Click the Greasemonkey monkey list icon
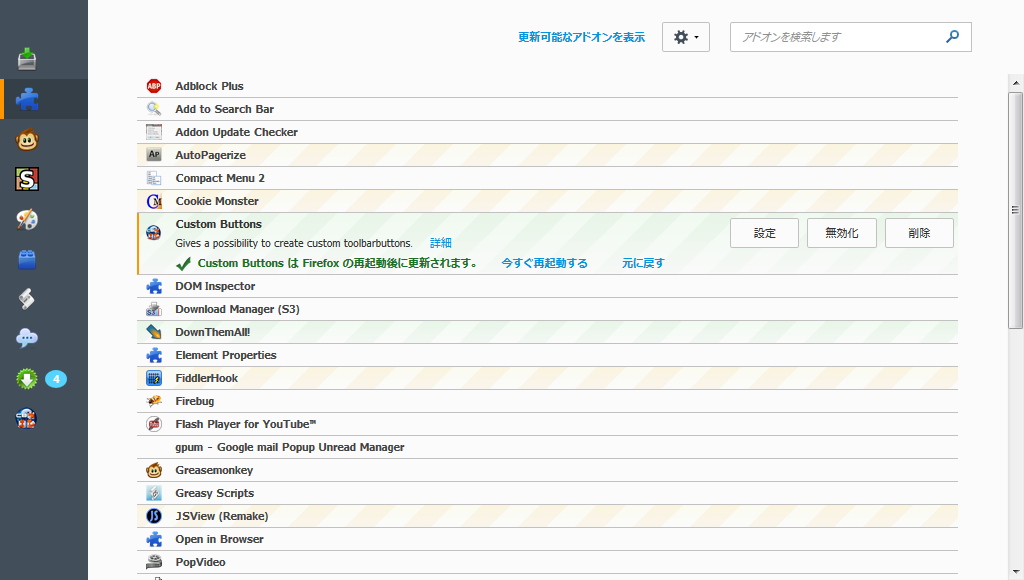Screen dimensions: 1024x580 [x=154, y=470]
